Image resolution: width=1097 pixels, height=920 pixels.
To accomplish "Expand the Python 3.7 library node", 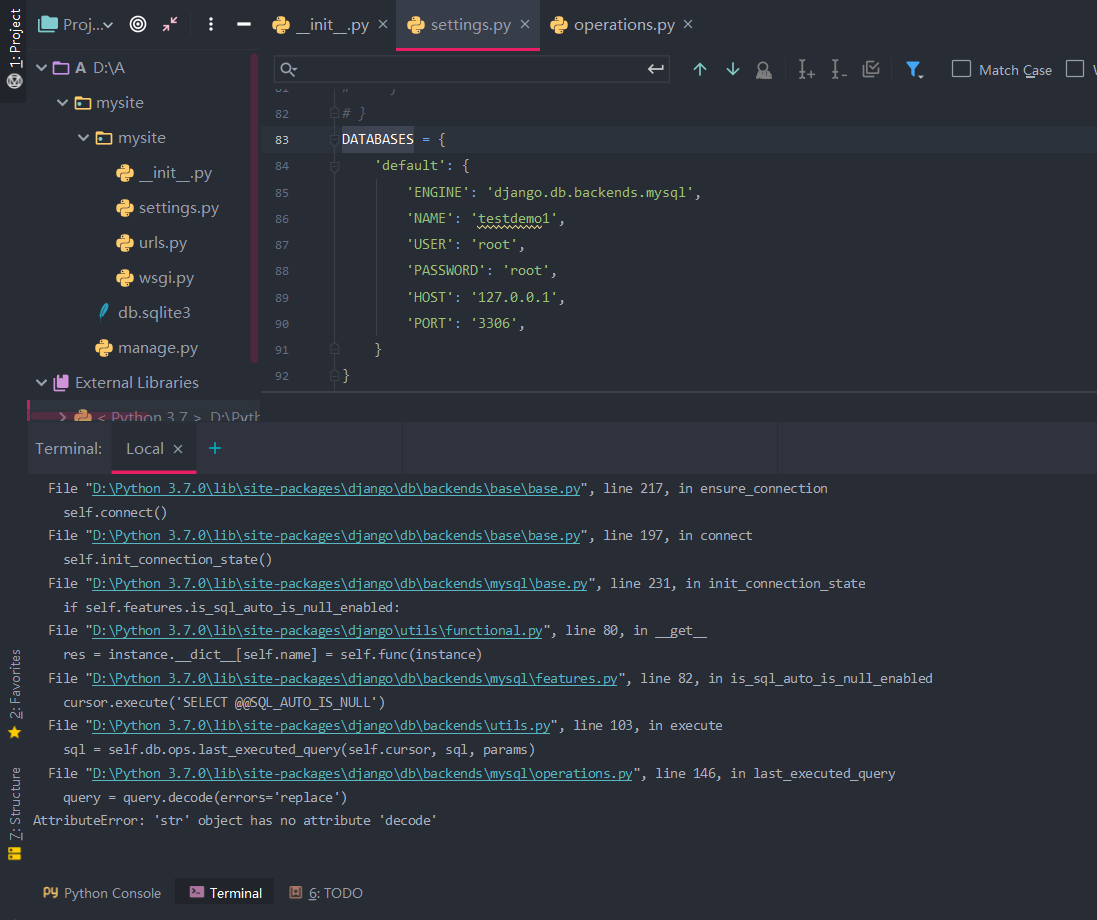I will 63,416.
